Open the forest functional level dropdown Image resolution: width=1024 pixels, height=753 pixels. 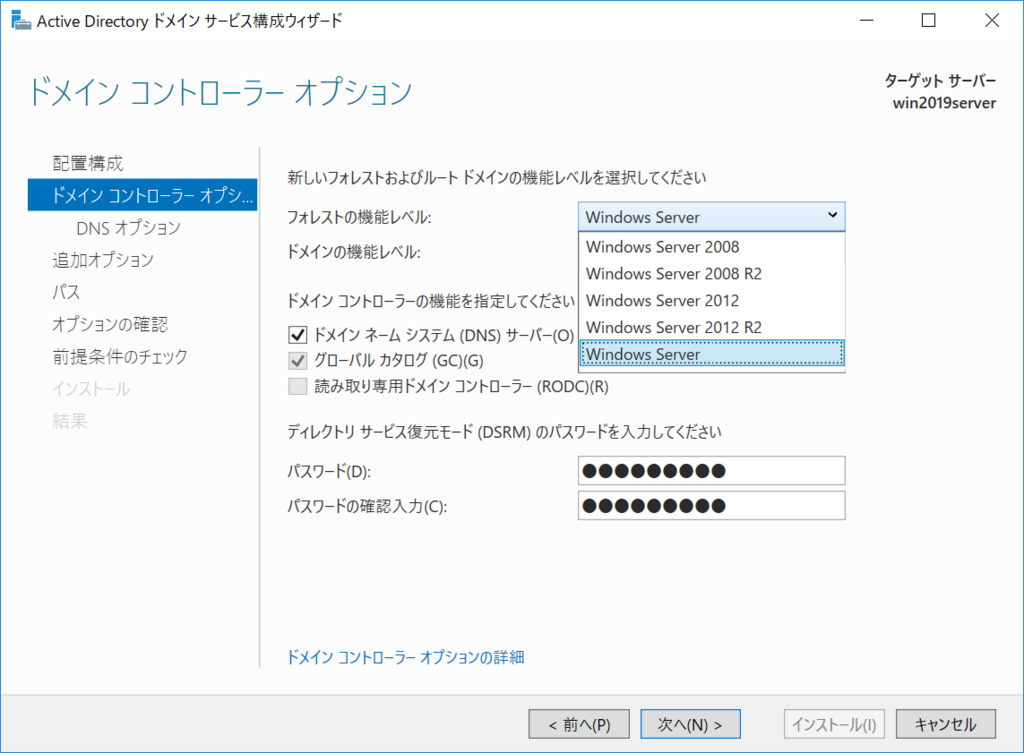coord(711,217)
